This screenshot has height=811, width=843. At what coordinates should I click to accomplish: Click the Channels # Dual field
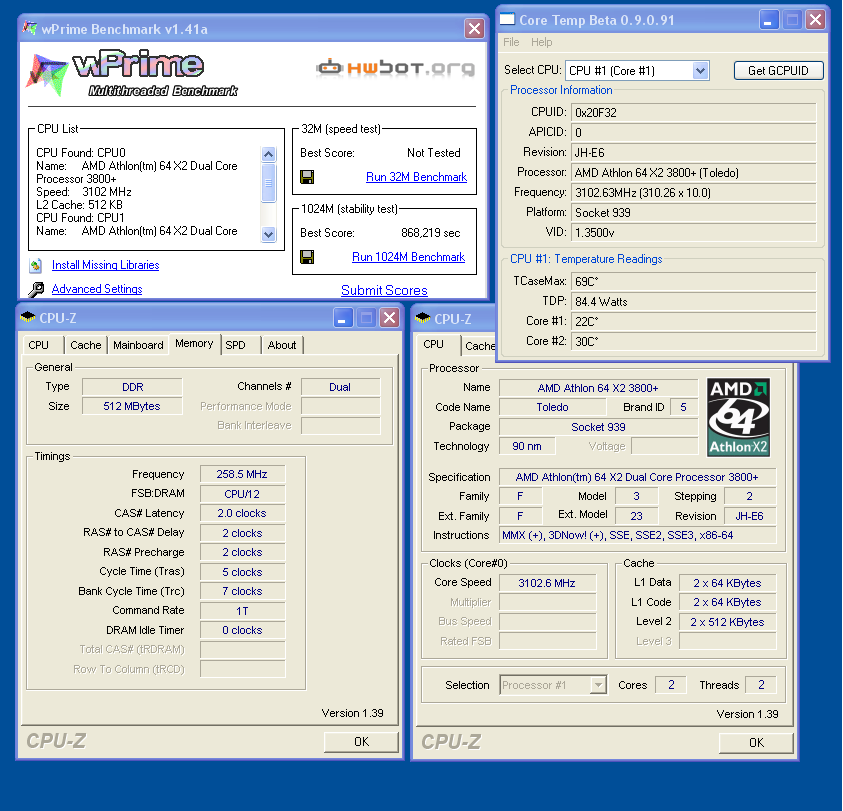pos(340,387)
